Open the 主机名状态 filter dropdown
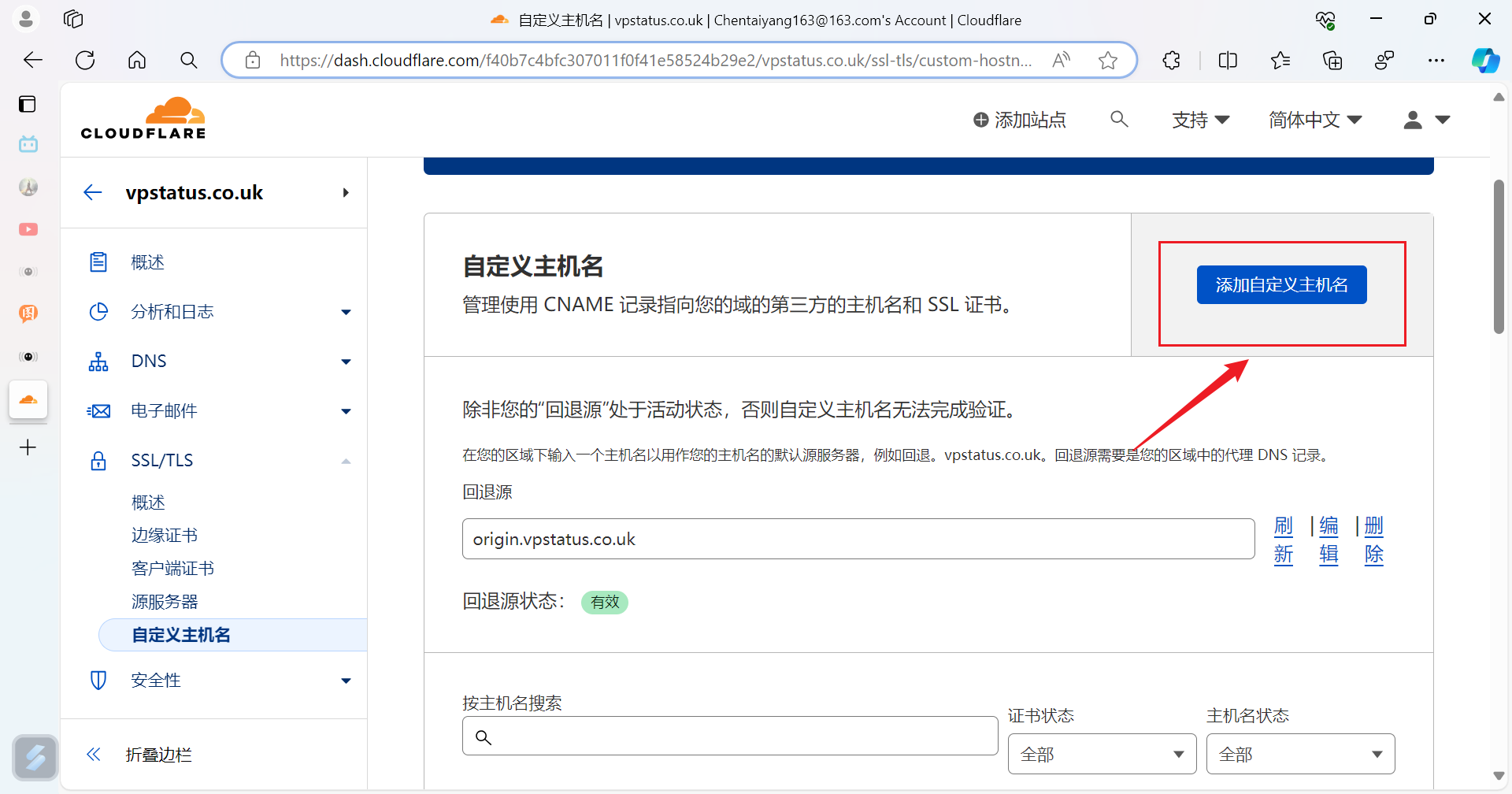1512x794 pixels. (1300, 754)
